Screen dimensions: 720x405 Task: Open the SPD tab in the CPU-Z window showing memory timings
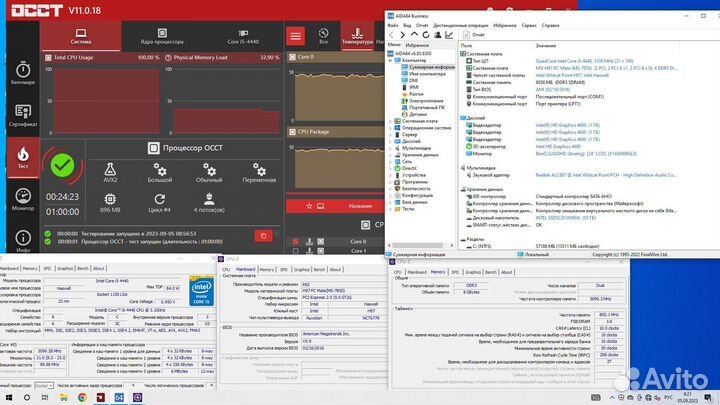click(455, 272)
